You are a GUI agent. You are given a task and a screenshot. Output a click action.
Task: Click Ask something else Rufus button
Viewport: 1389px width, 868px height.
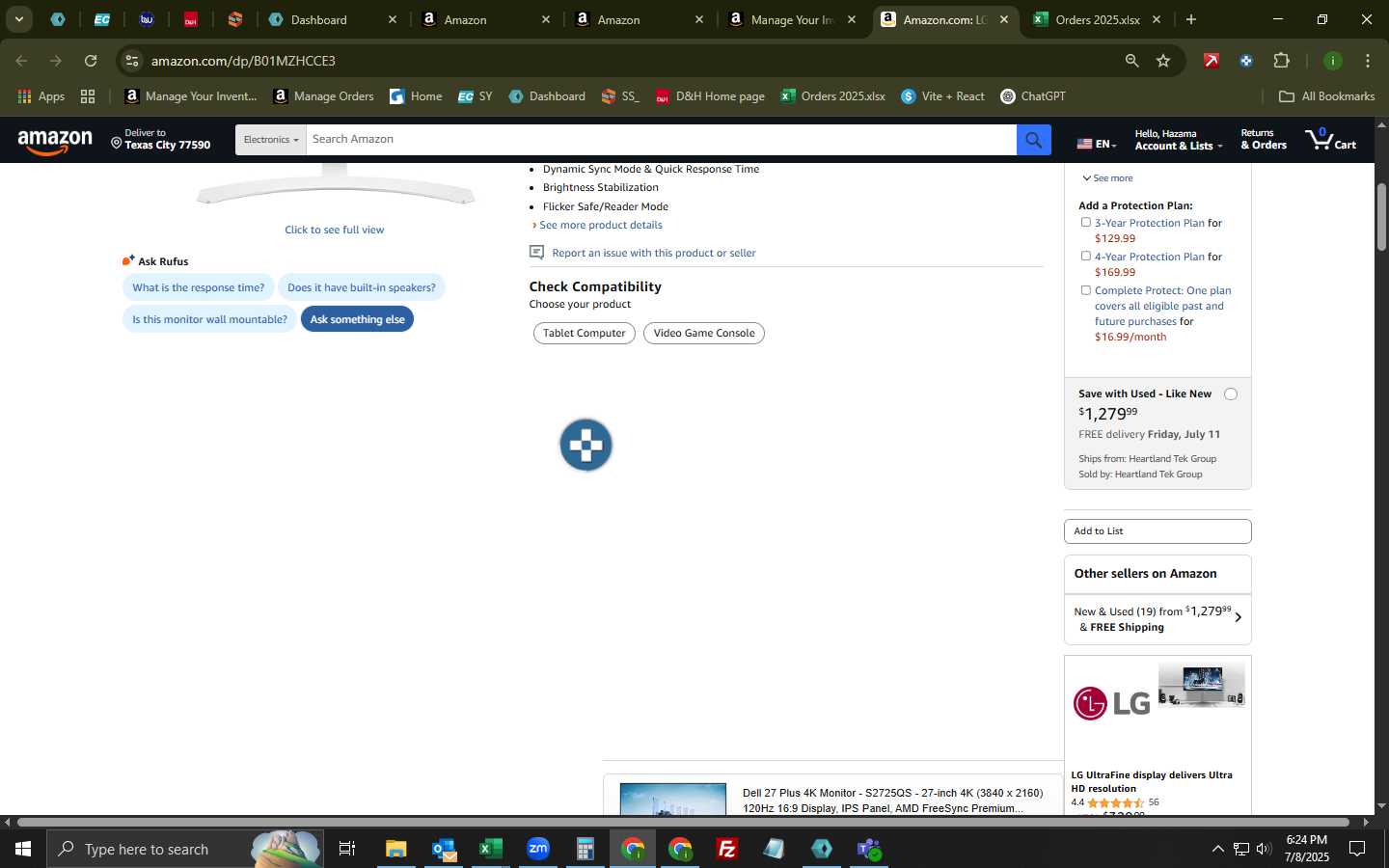pos(357,319)
